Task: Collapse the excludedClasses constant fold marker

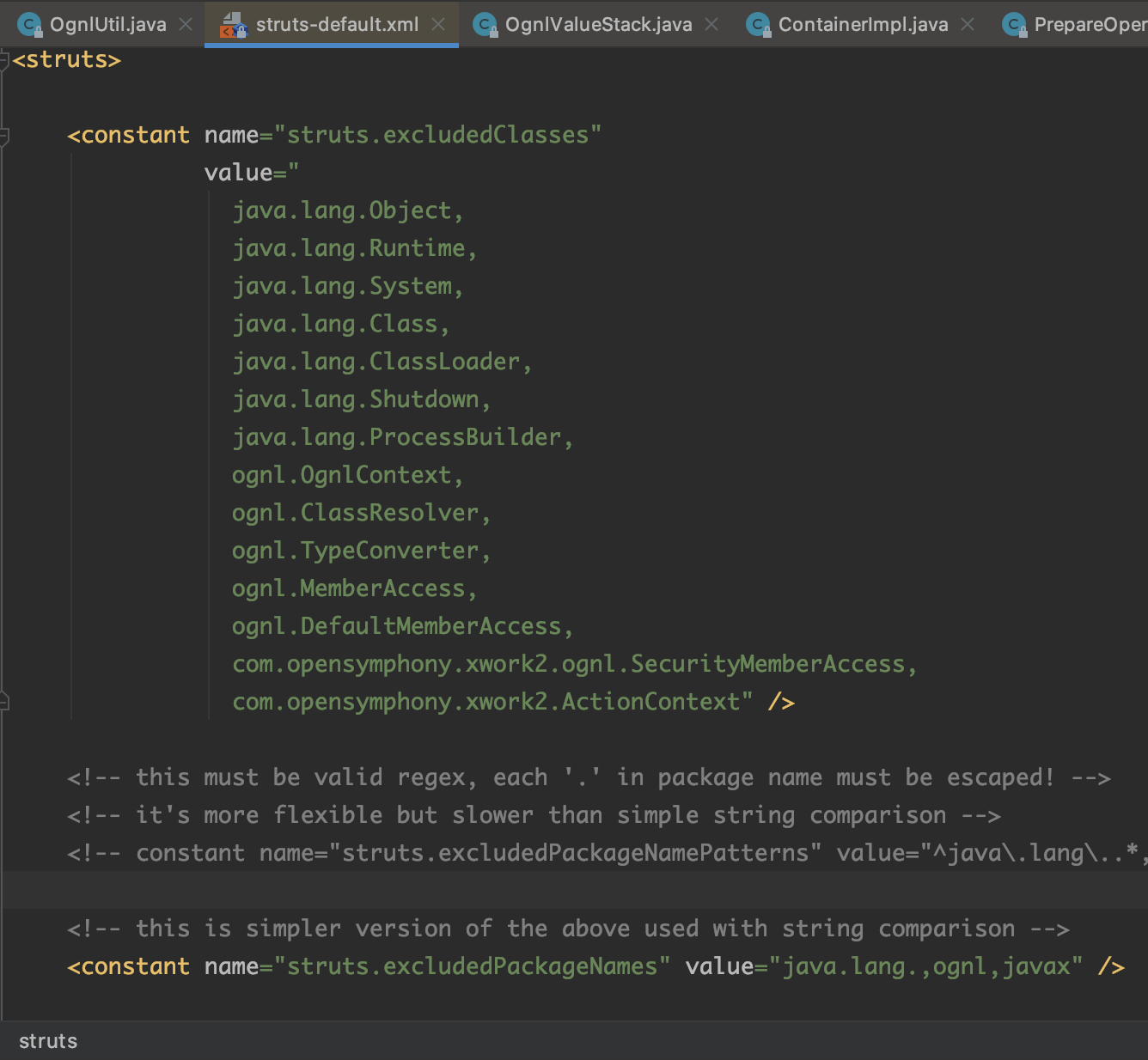Action: pyautogui.click(x=3, y=136)
